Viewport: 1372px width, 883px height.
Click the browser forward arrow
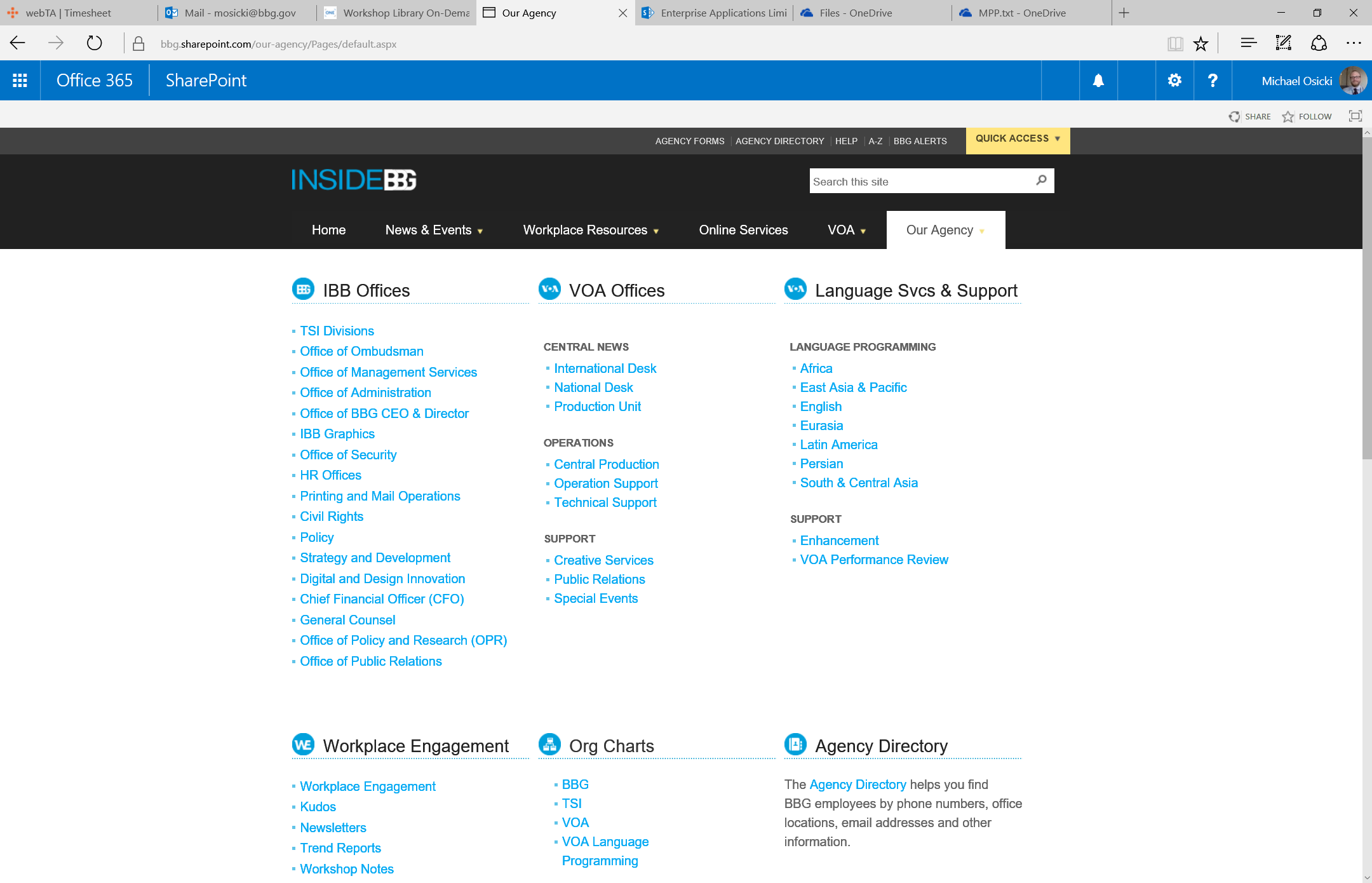point(56,43)
